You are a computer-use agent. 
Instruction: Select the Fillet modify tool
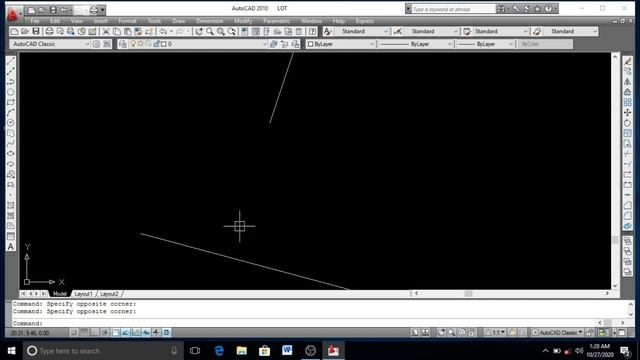coord(627,216)
